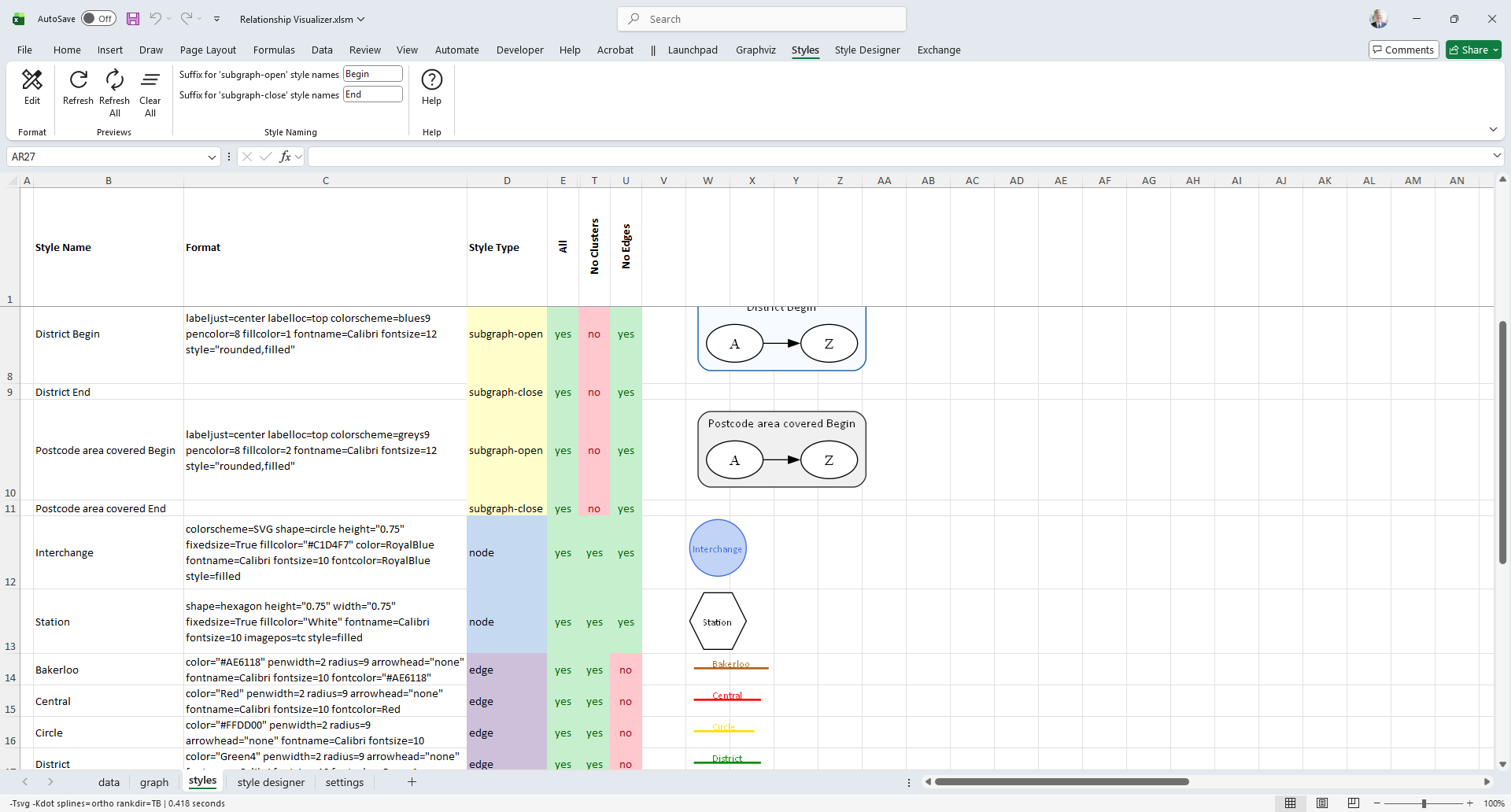
Task: Toggle the AutoSave switch
Action: [x=98, y=19]
